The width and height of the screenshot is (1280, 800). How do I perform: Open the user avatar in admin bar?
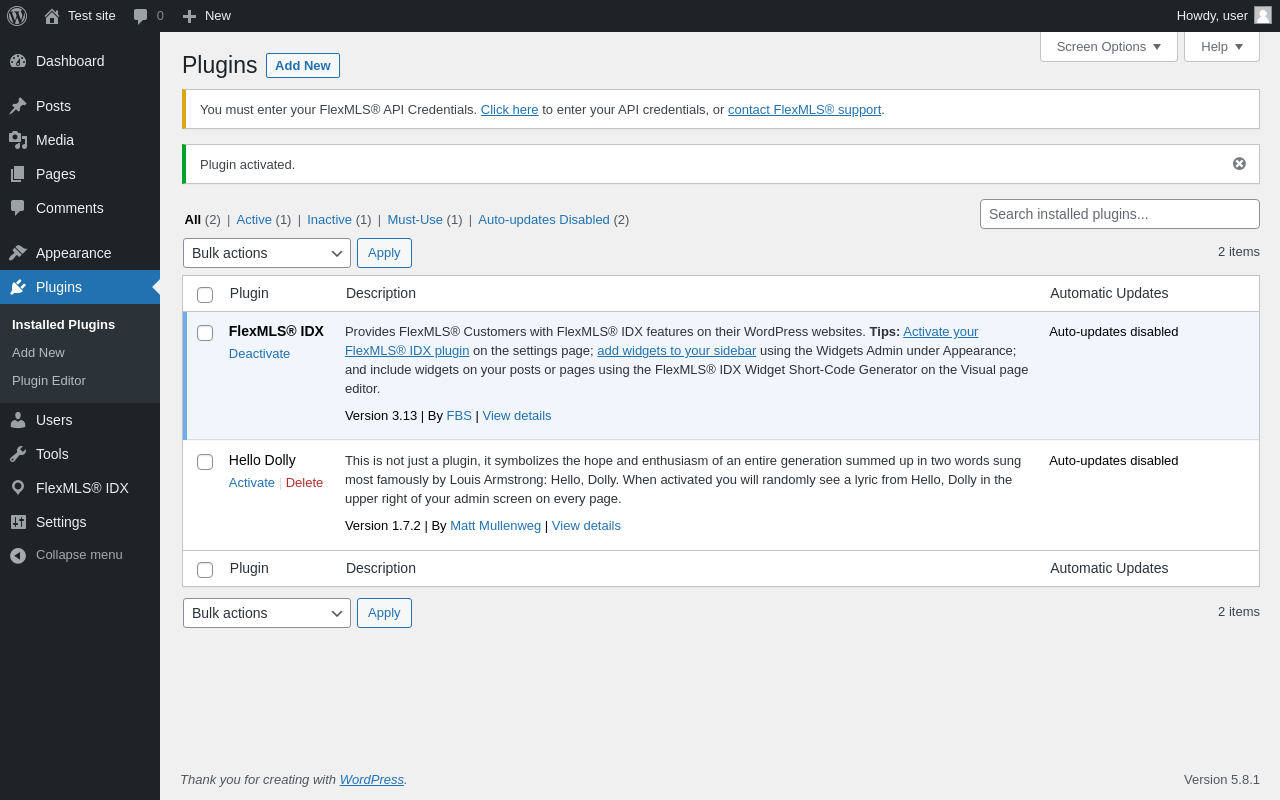pyautogui.click(x=1263, y=15)
